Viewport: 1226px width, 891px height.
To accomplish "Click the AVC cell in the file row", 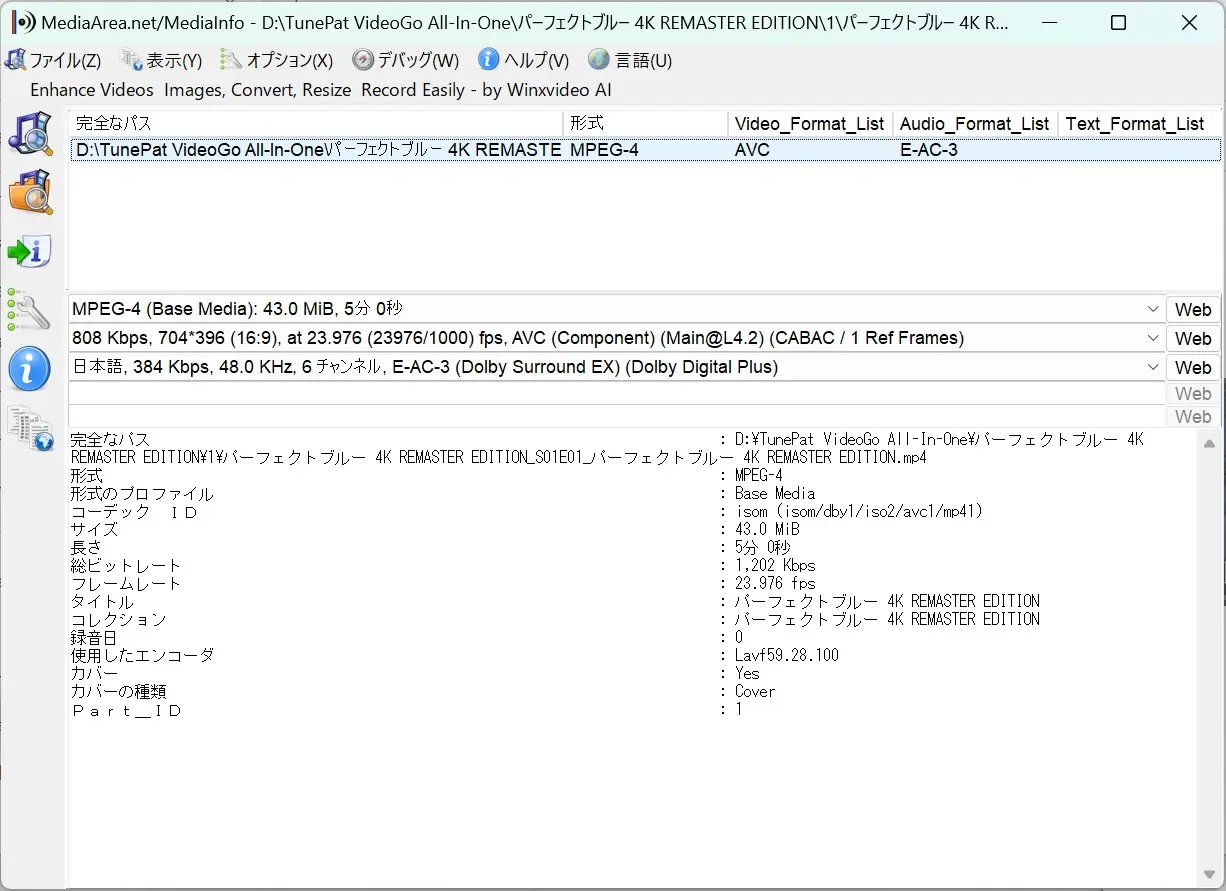I will pos(751,150).
